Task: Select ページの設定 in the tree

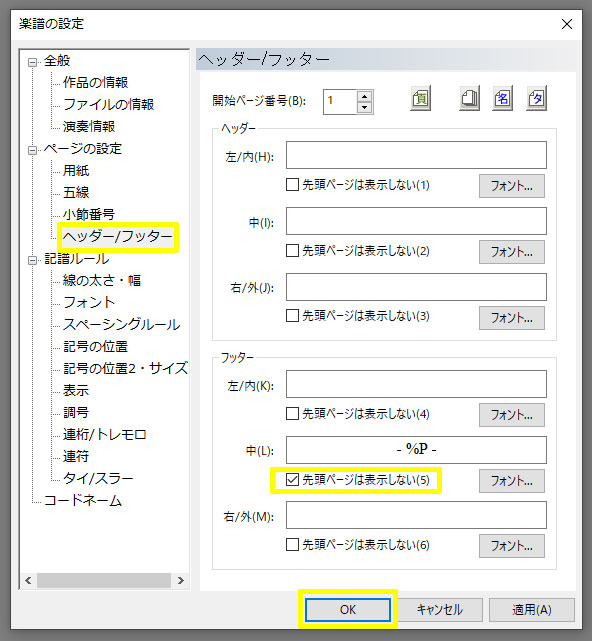Action: tap(83, 149)
